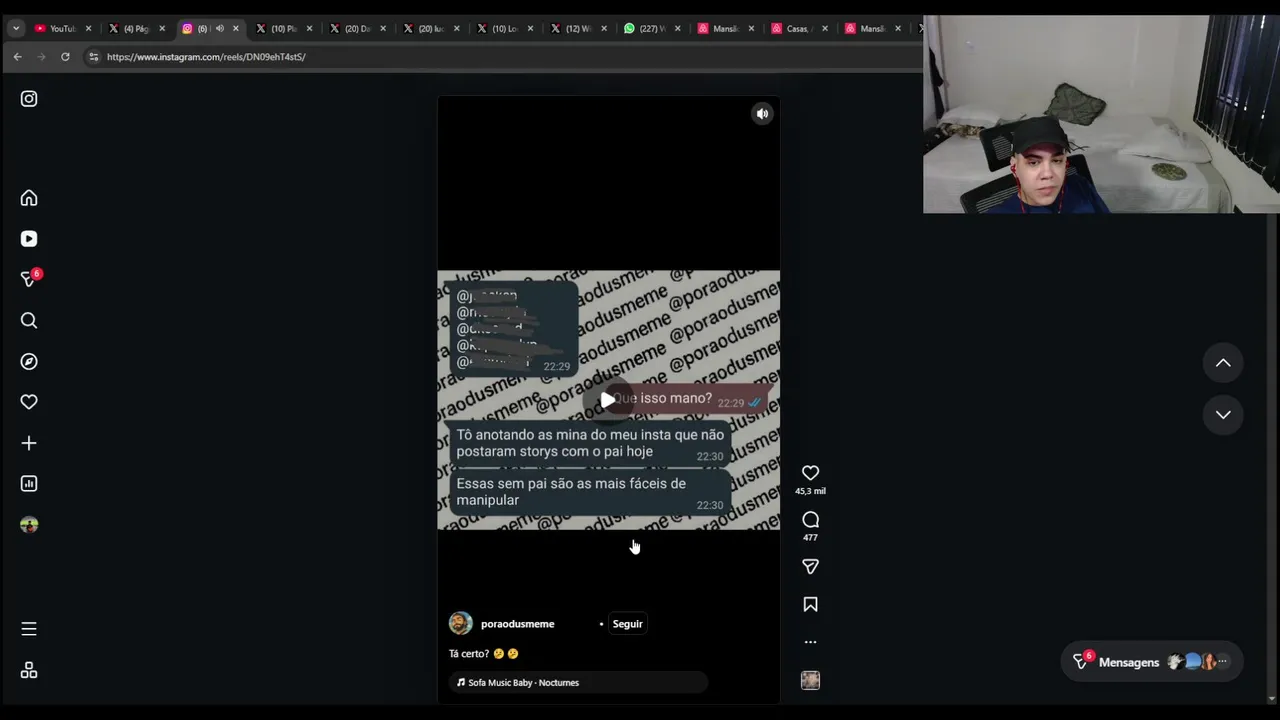Image resolution: width=1280 pixels, height=720 pixels.
Task: Open Notifications heart icon in the sidebar
Action: tap(29, 402)
